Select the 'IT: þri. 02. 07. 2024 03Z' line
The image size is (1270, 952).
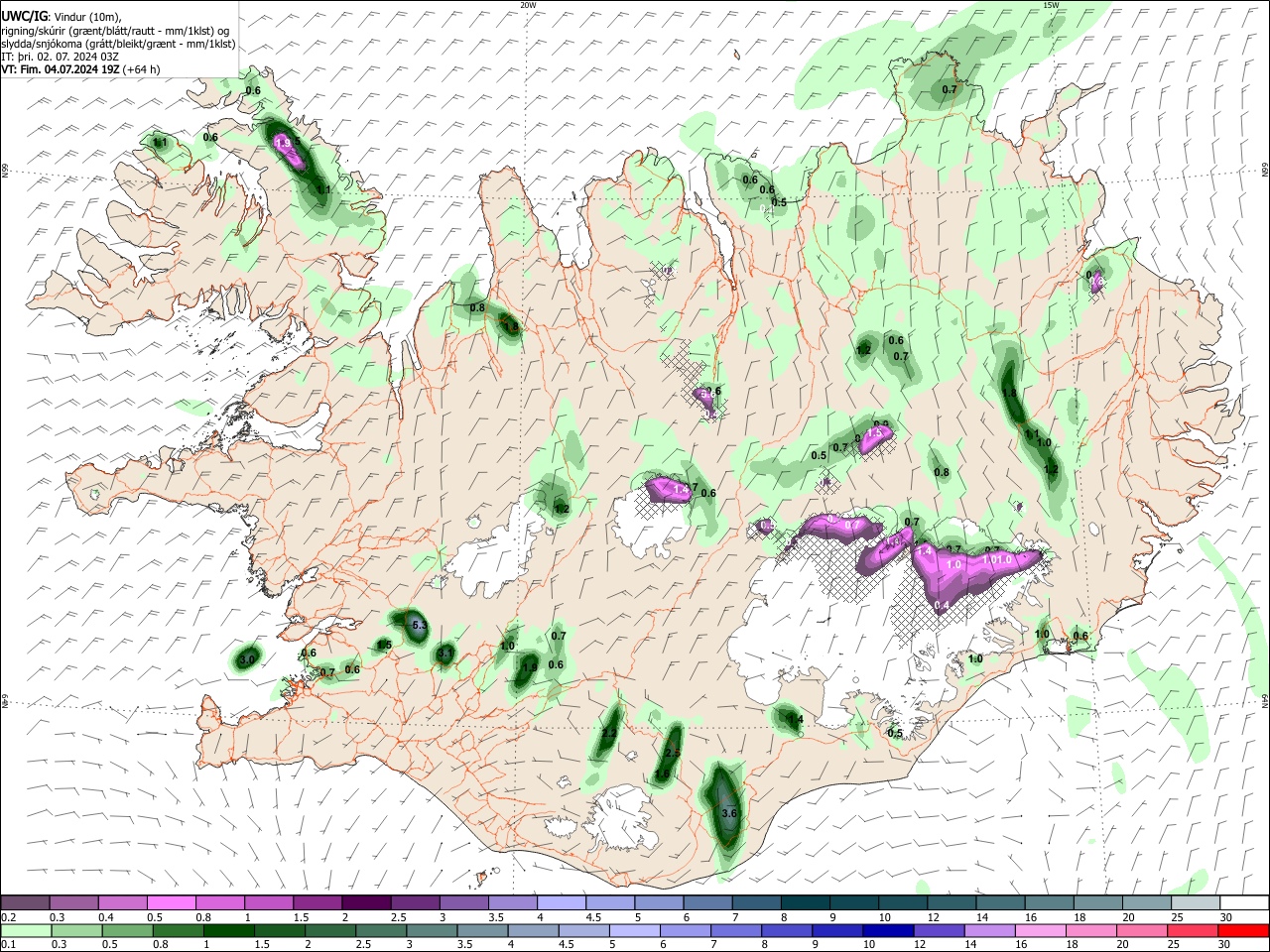point(60,57)
